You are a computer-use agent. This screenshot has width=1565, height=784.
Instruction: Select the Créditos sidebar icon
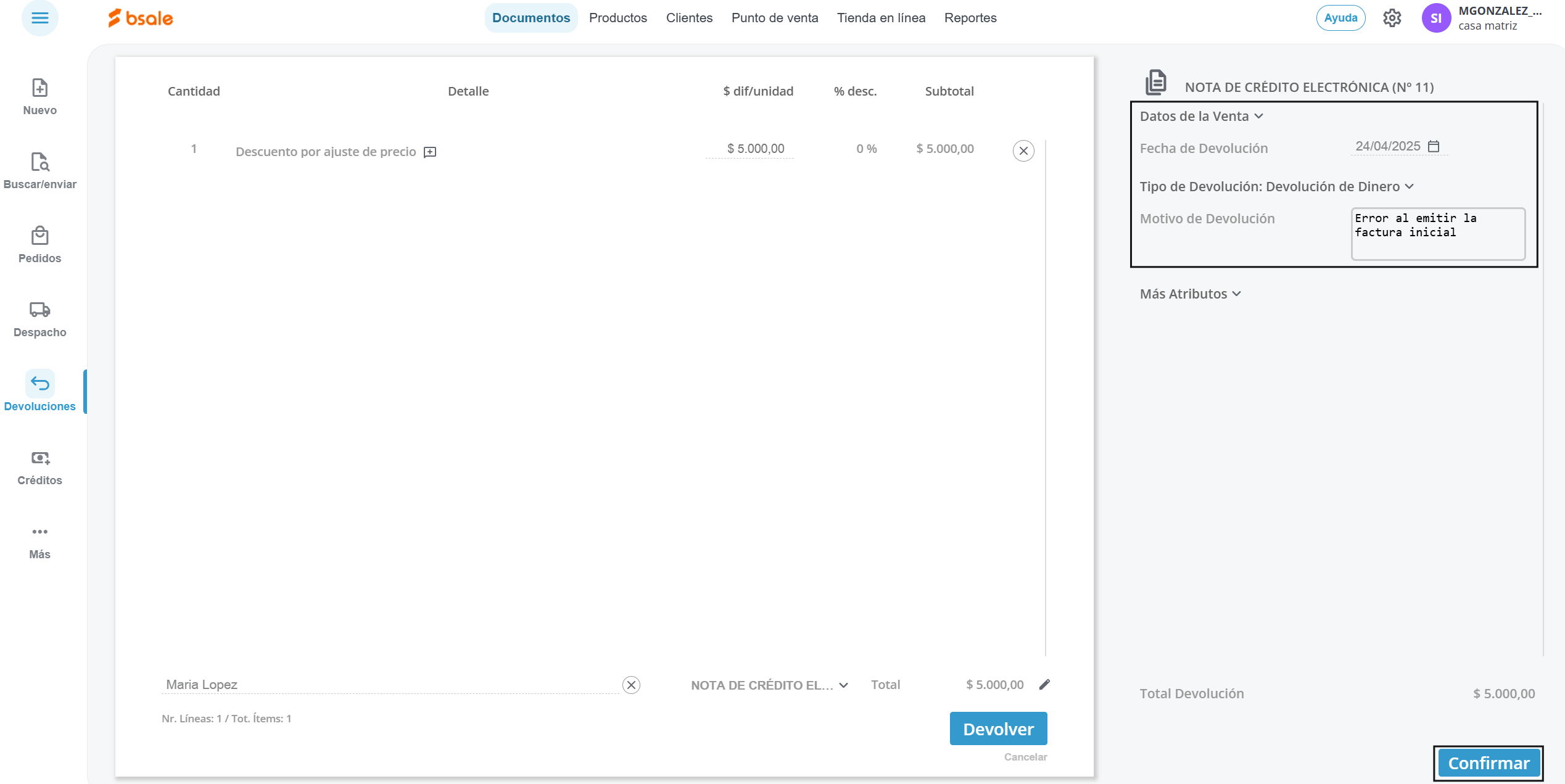39,458
